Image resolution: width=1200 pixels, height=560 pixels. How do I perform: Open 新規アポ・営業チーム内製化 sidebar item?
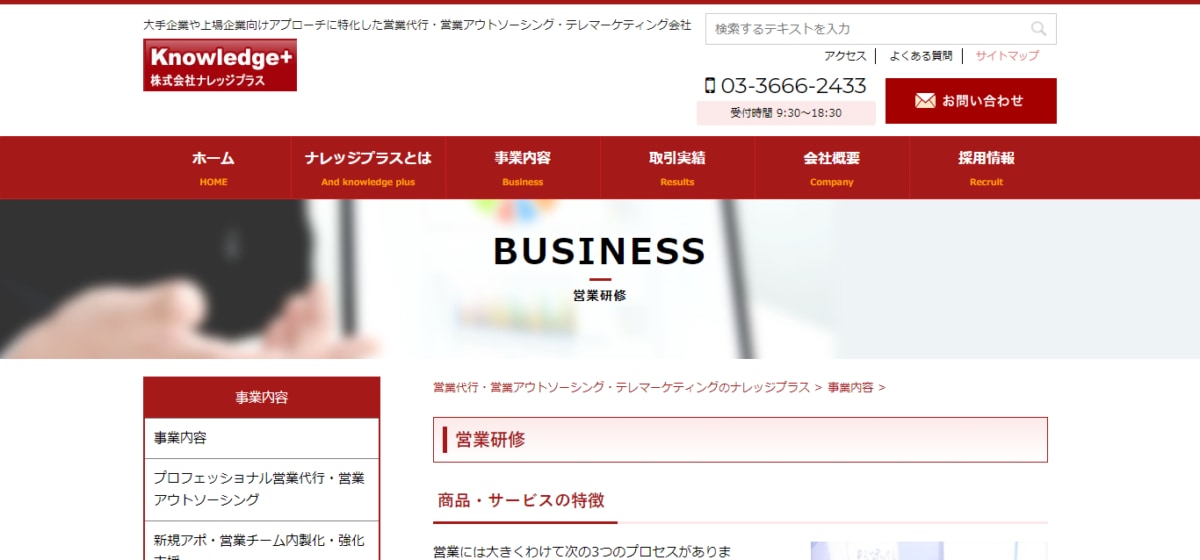(261, 541)
